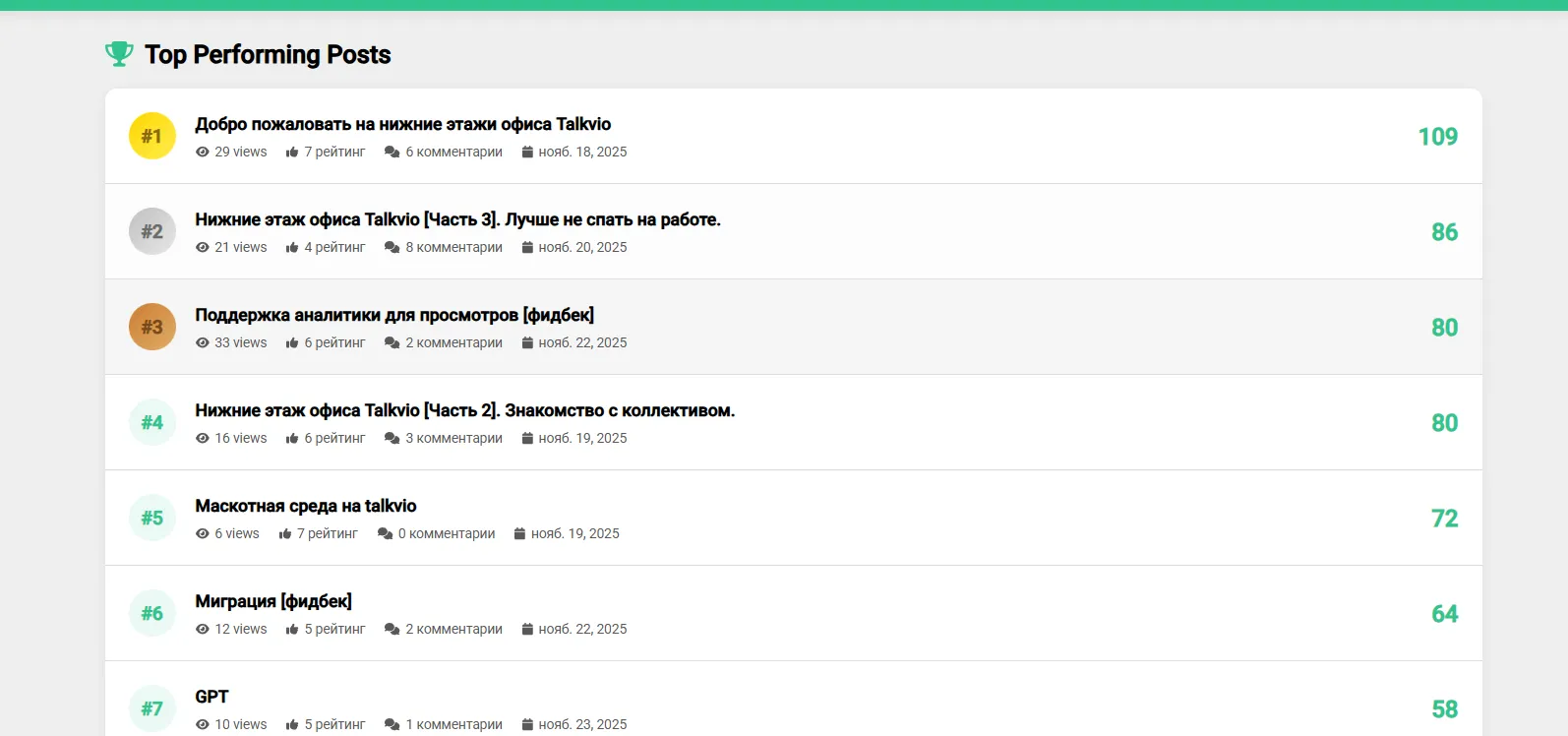Screen dimensions: 1568x736
Task: Click the #7 rank badge
Action: point(152,708)
